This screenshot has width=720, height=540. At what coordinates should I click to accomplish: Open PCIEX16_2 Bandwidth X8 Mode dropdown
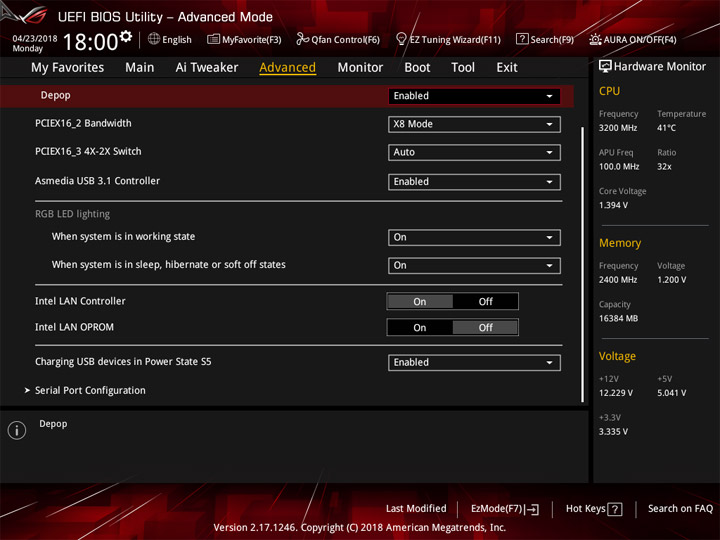474,124
